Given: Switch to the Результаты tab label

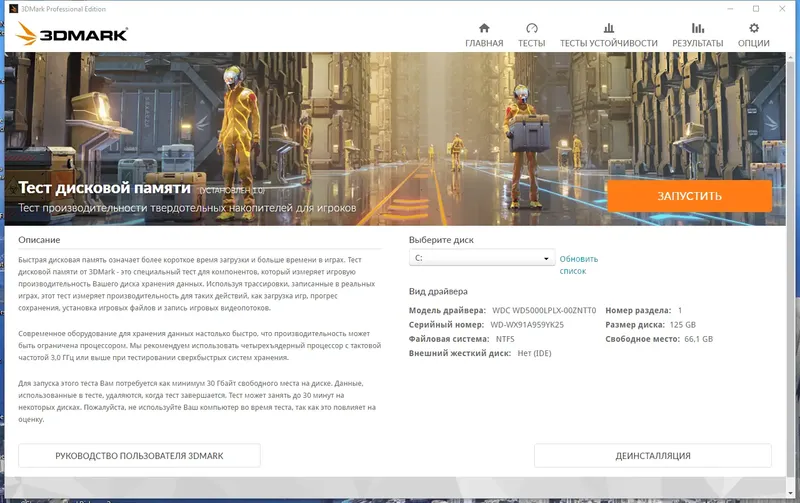Looking at the screenshot, I should click(697, 43).
